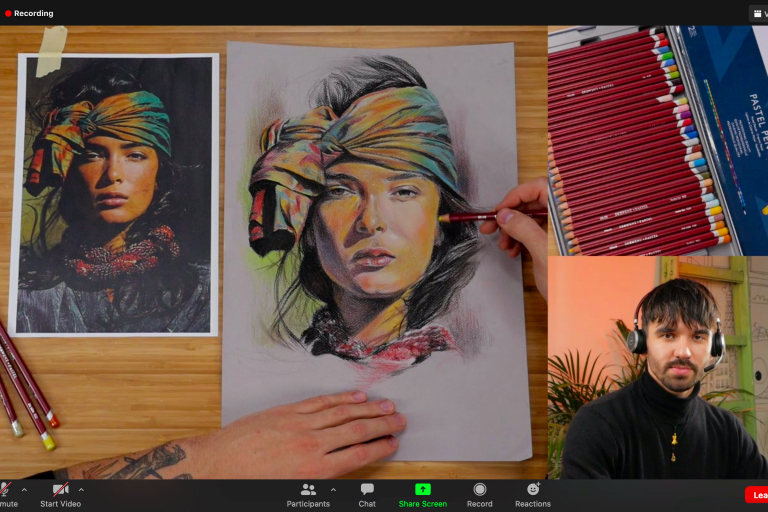Click the Share Screen text label
Image resolution: width=768 pixels, height=512 pixels.
click(423, 504)
